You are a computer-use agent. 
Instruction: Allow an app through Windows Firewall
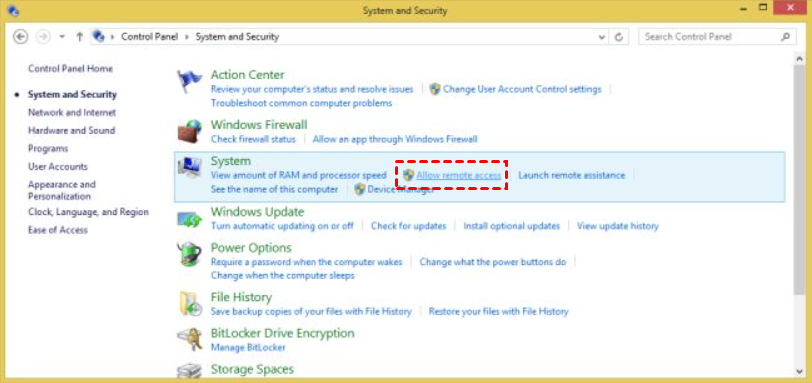click(395, 139)
